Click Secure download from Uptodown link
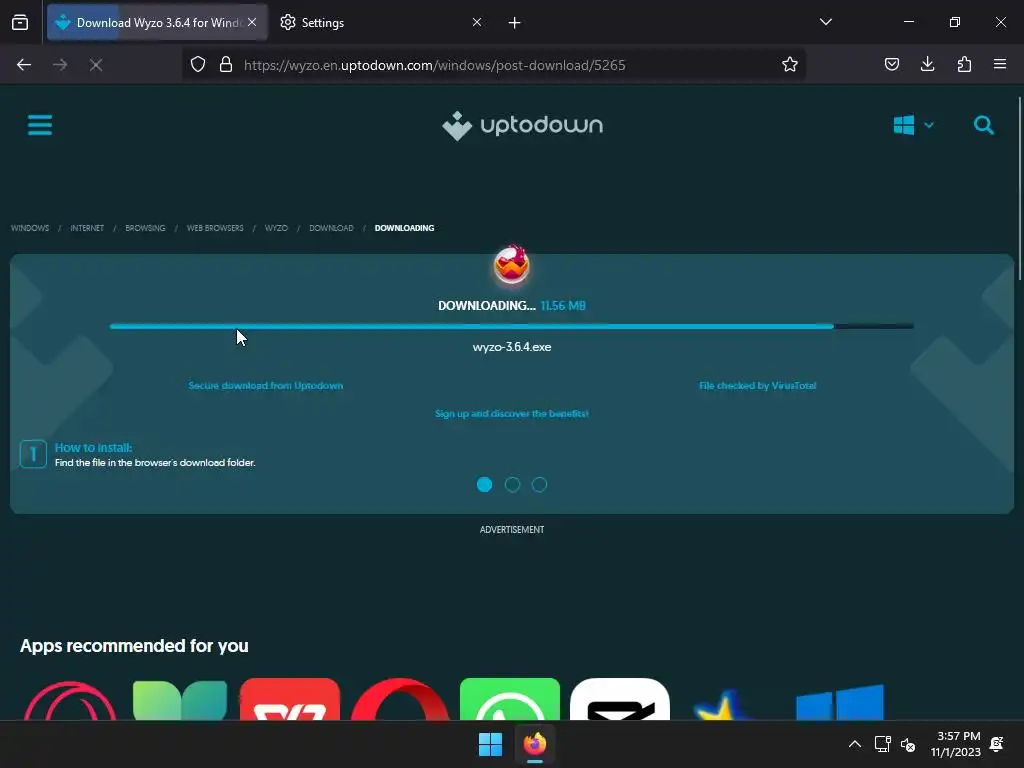Viewport: 1024px width, 768px height. click(266, 385)
